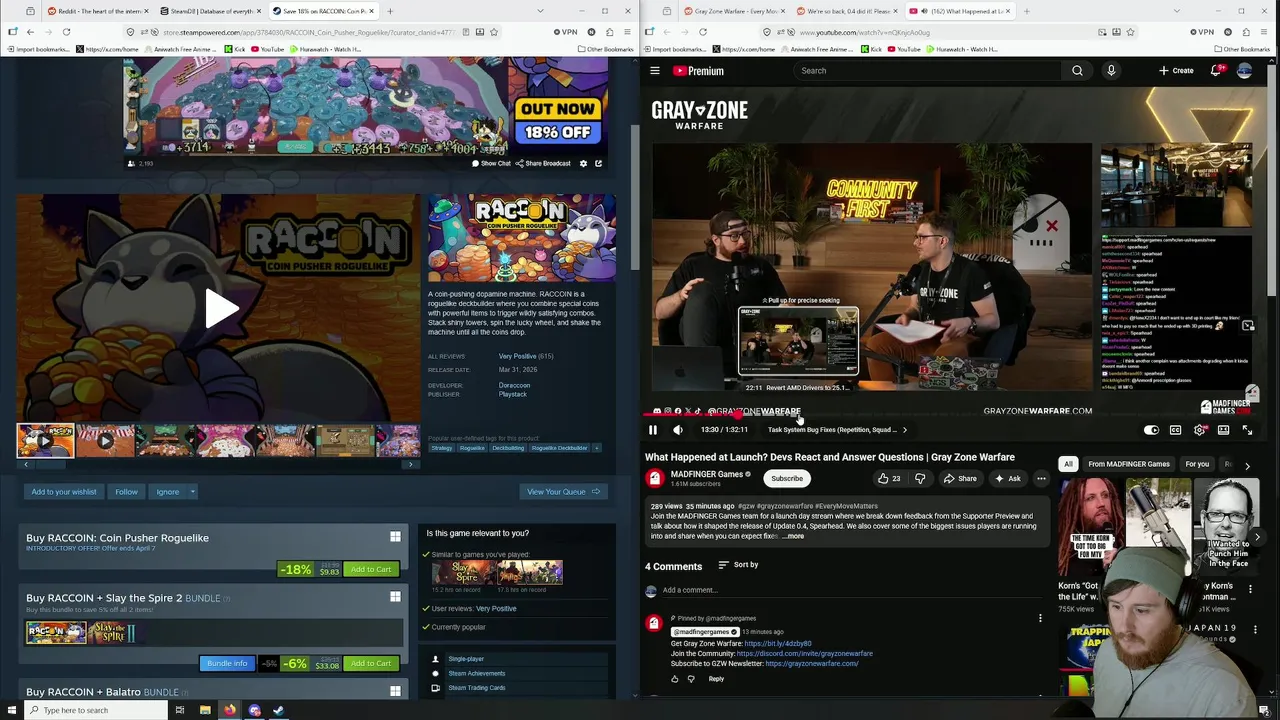Mute the YouTube player volume

(x=678, y=430)
